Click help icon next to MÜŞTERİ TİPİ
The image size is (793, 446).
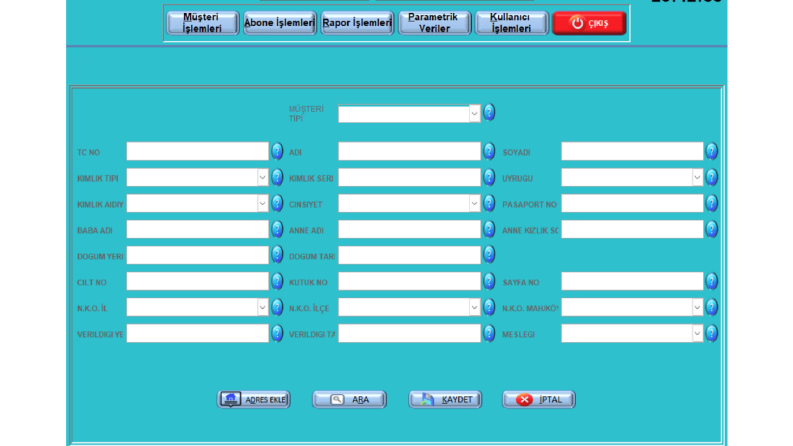[x=489, y=112]
